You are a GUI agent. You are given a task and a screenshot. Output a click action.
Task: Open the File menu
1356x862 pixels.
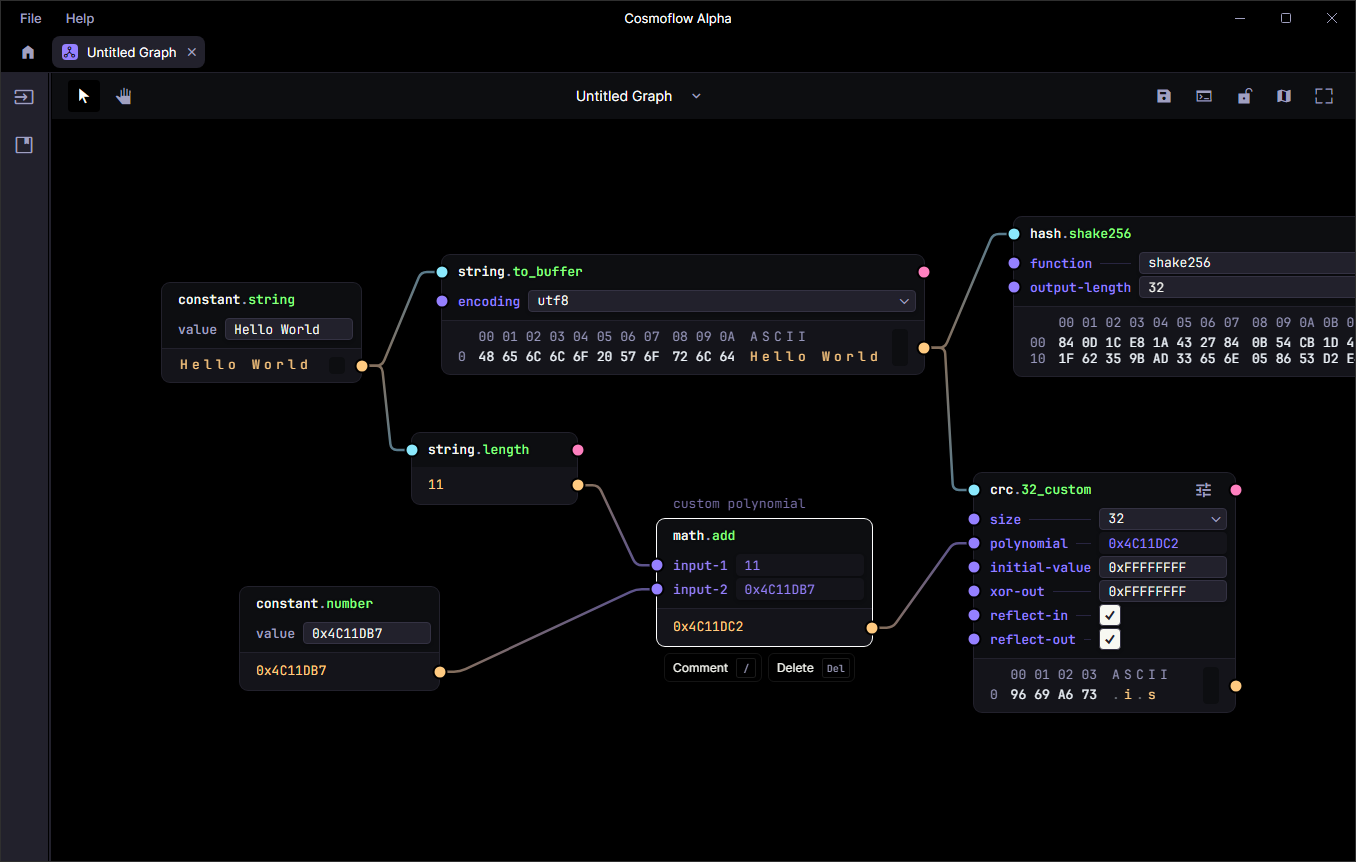31,18
